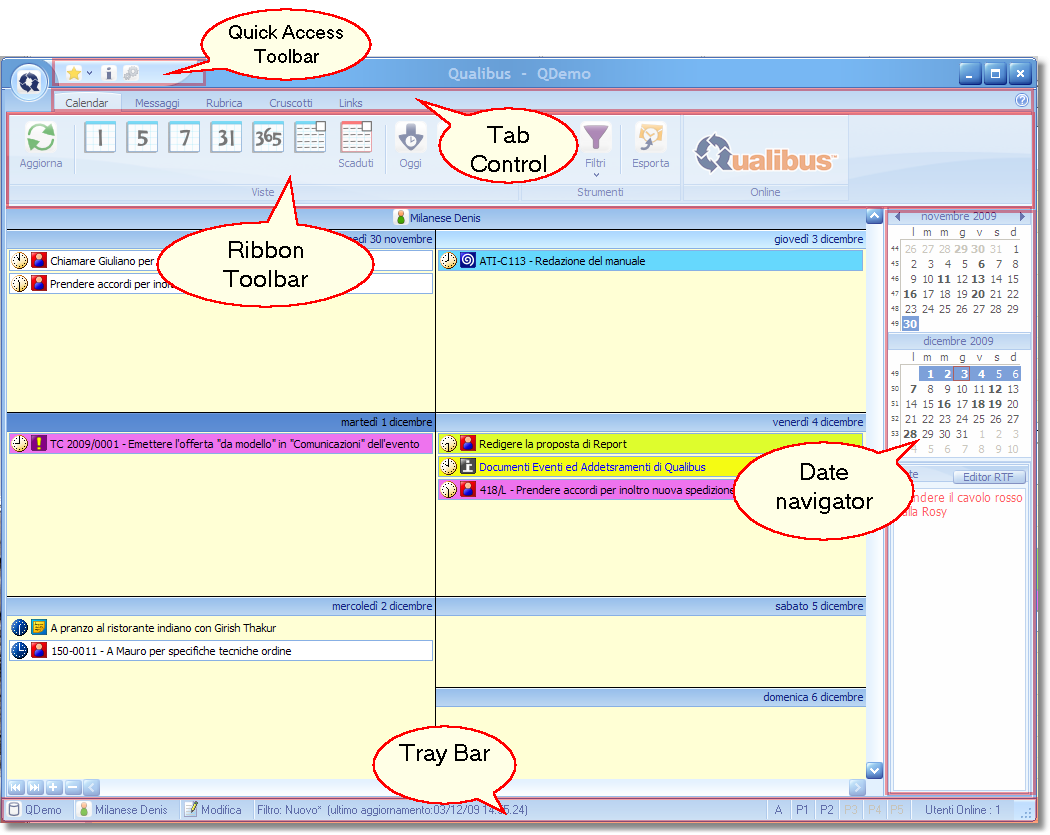Open the Messaggi tab
This screenshot has height=835, width=1050.
point(157,103)
